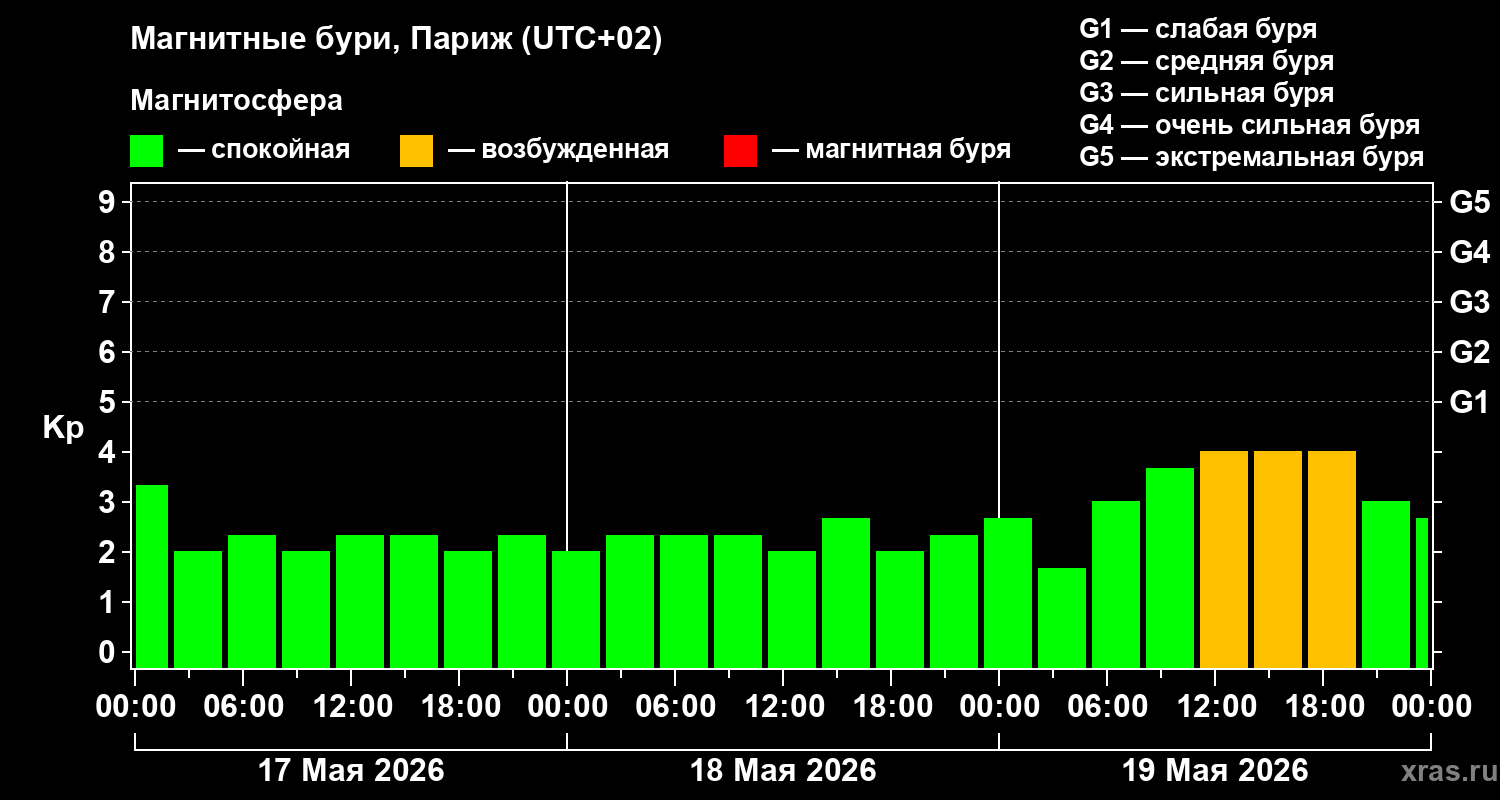Click the 17 Мая 2026 date label
This screenshot has height=800, width=1500.
point(351,770)
